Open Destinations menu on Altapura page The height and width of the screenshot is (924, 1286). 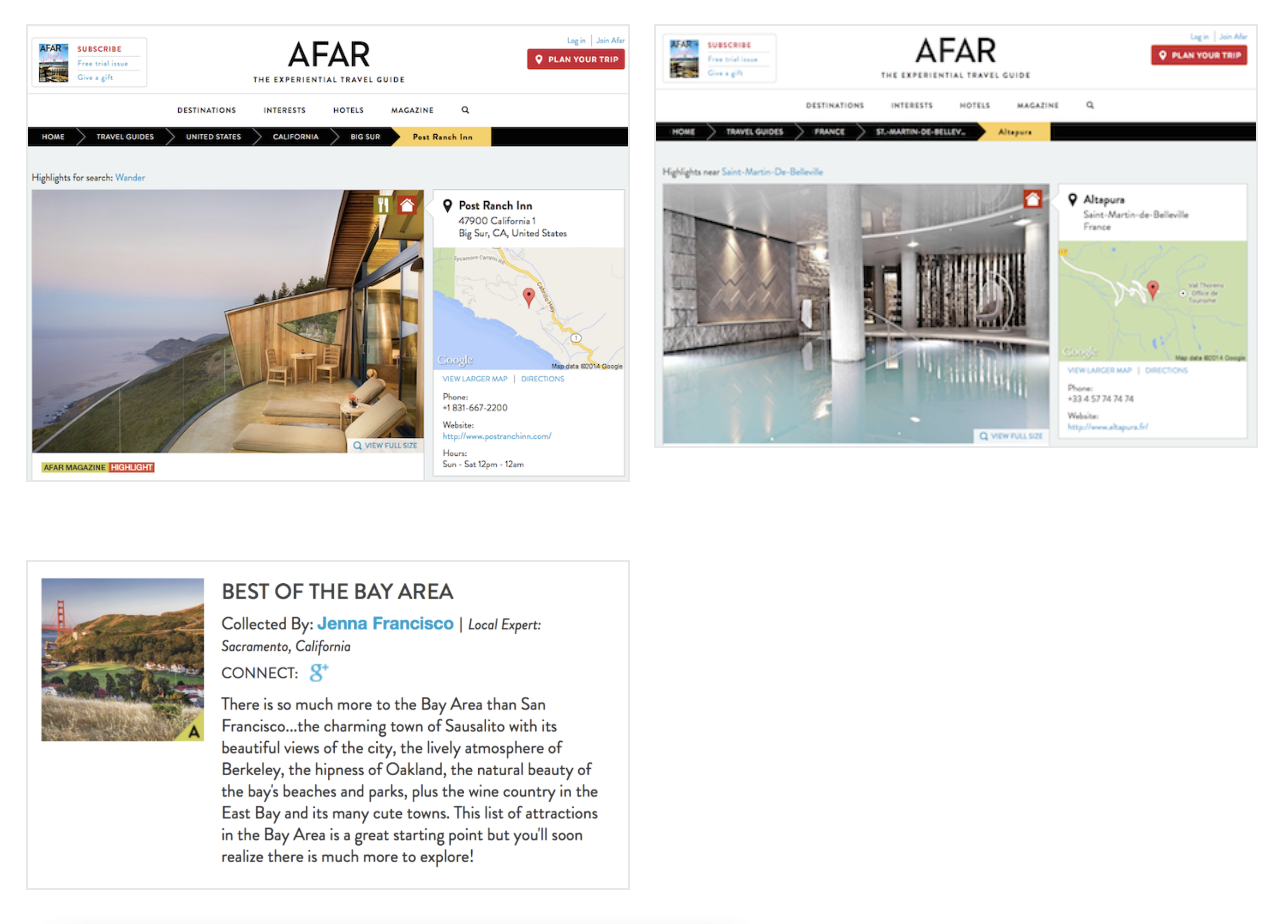pos(835,105)
